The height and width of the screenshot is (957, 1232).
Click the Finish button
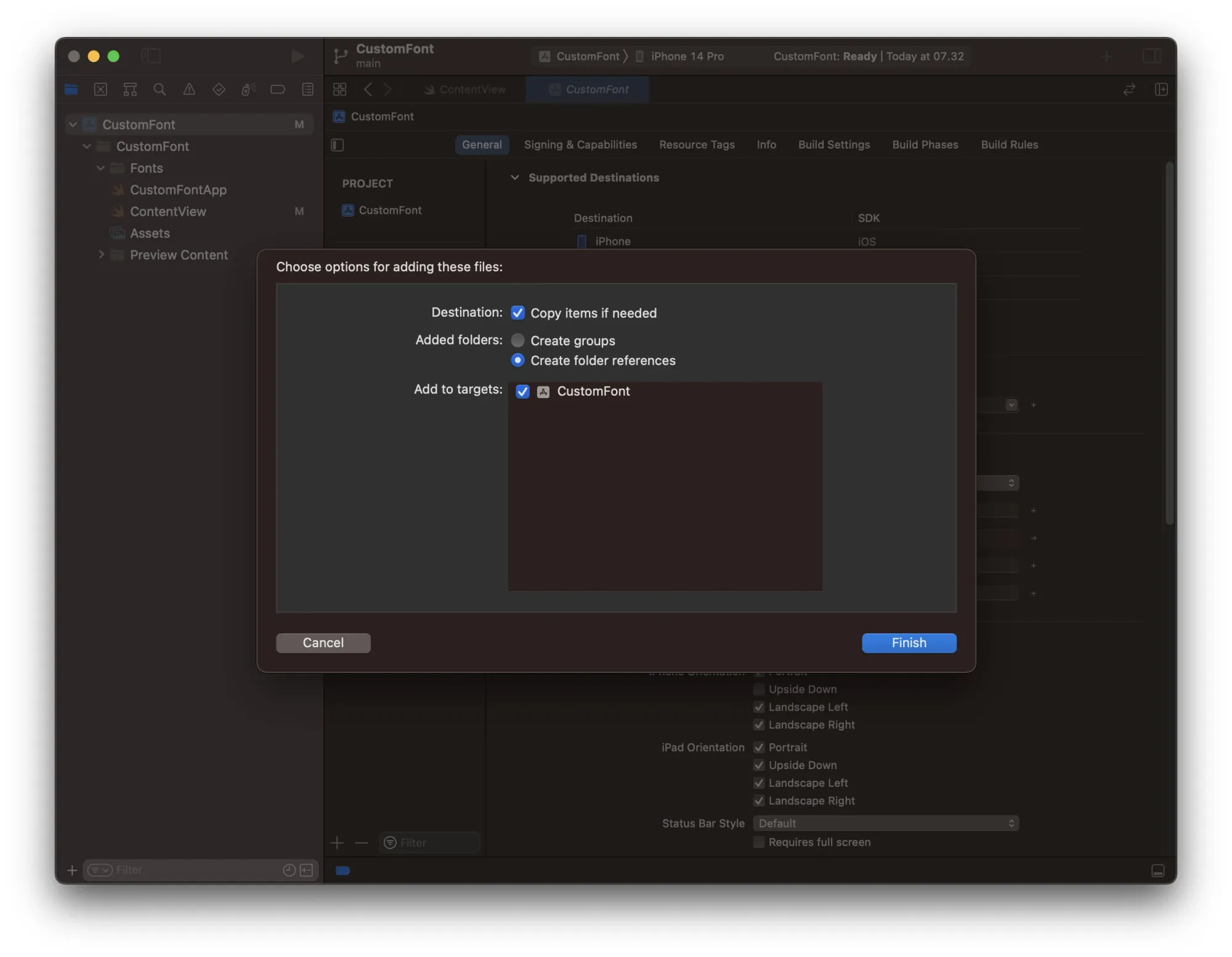[908, 642]
